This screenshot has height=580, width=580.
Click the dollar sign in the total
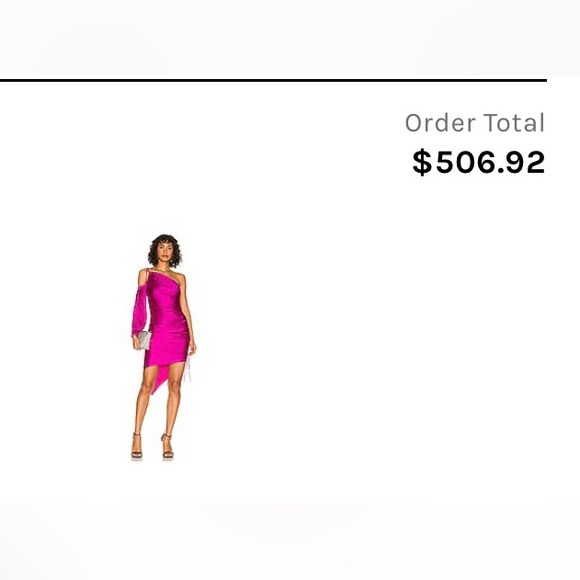point(422,162)
